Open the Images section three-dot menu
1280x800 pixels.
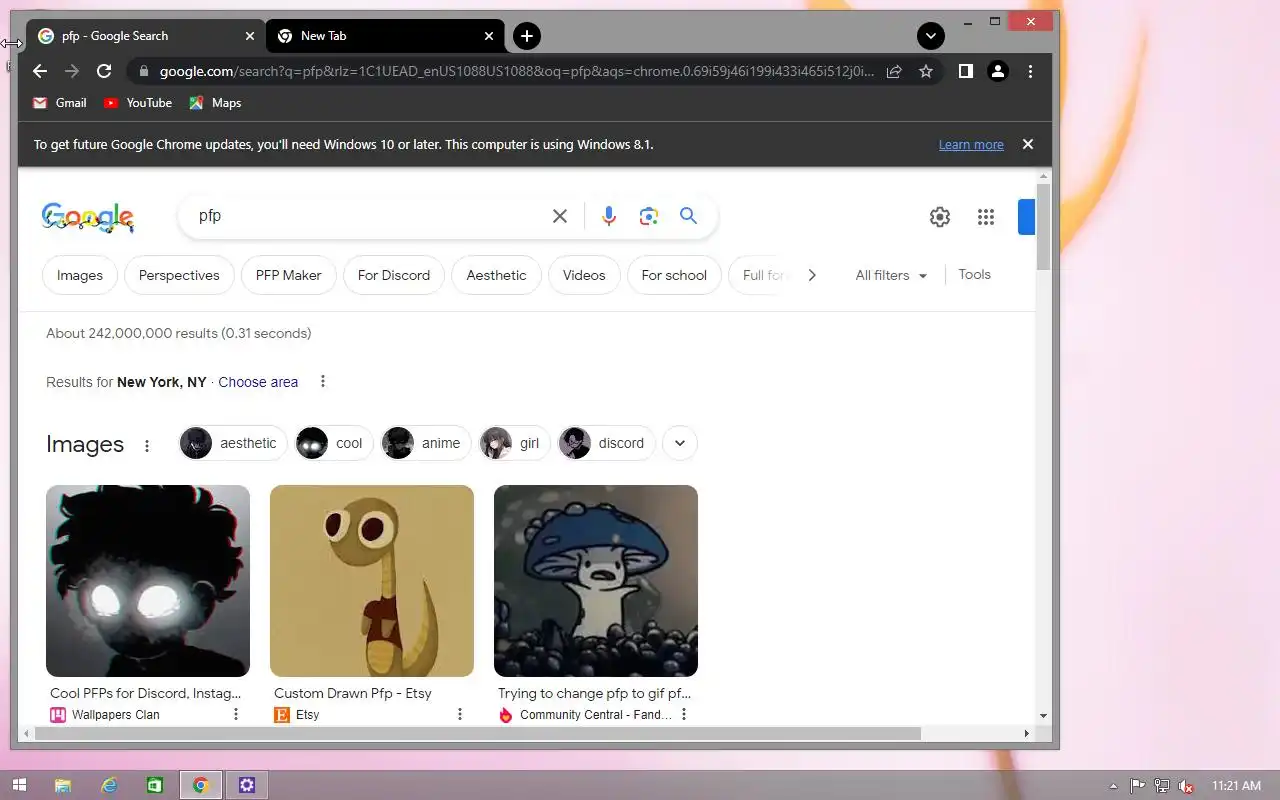pyautogui.click(x=147, y=446)
